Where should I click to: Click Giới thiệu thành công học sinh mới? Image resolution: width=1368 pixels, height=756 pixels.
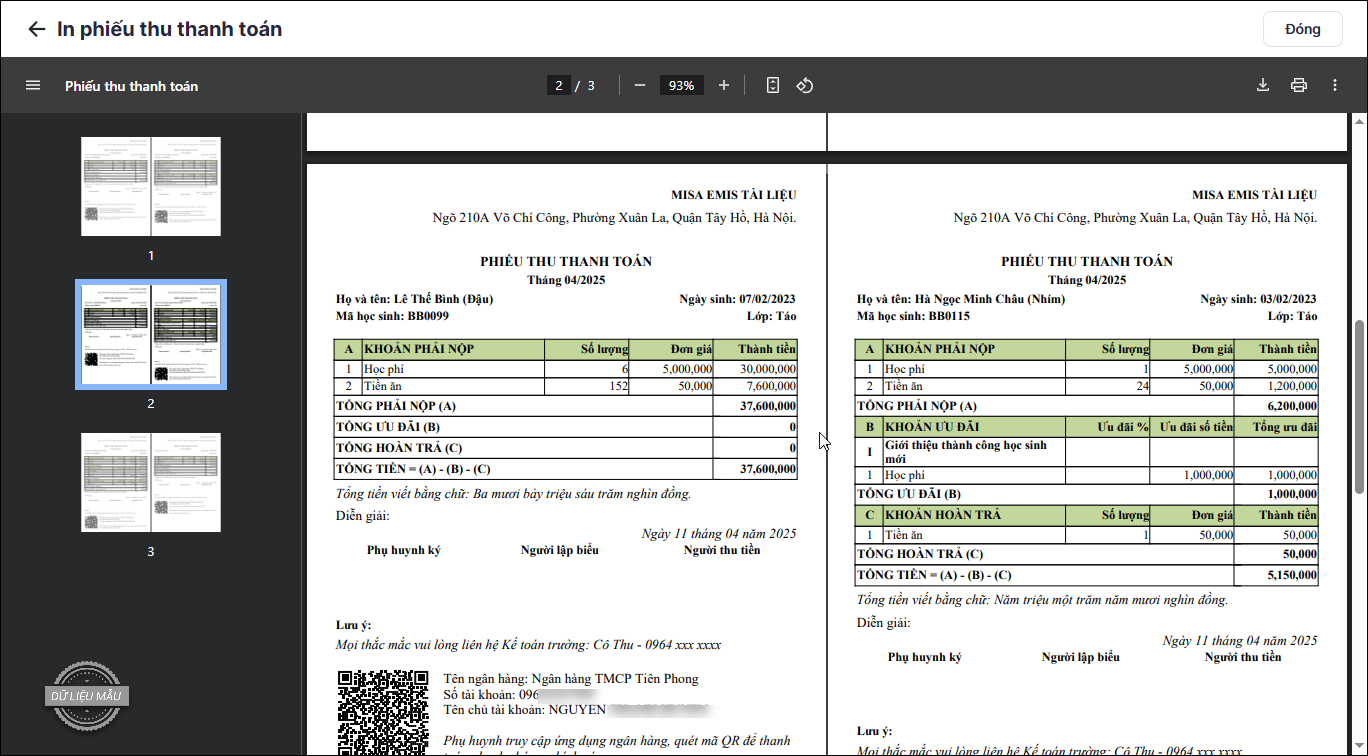tap(966, 451)
